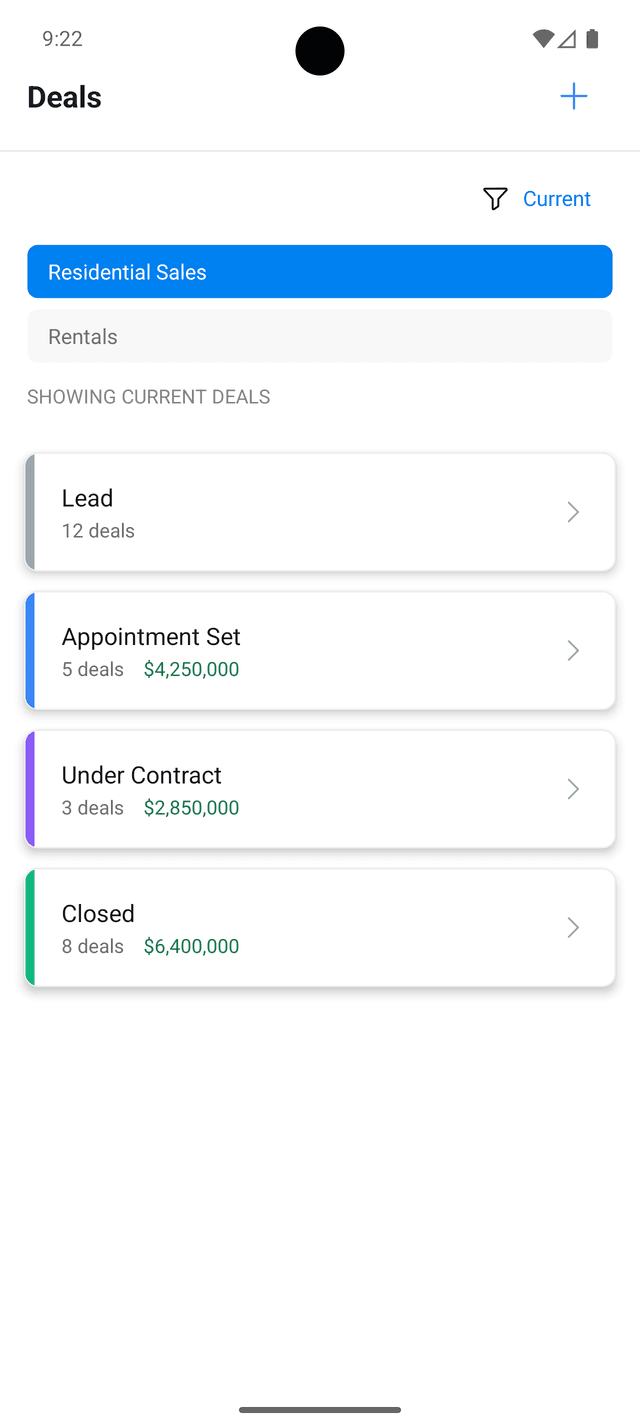Tap the $4,250,000 value on Appointment Set
640x1428 pixels.
click(x=191, y=669)
